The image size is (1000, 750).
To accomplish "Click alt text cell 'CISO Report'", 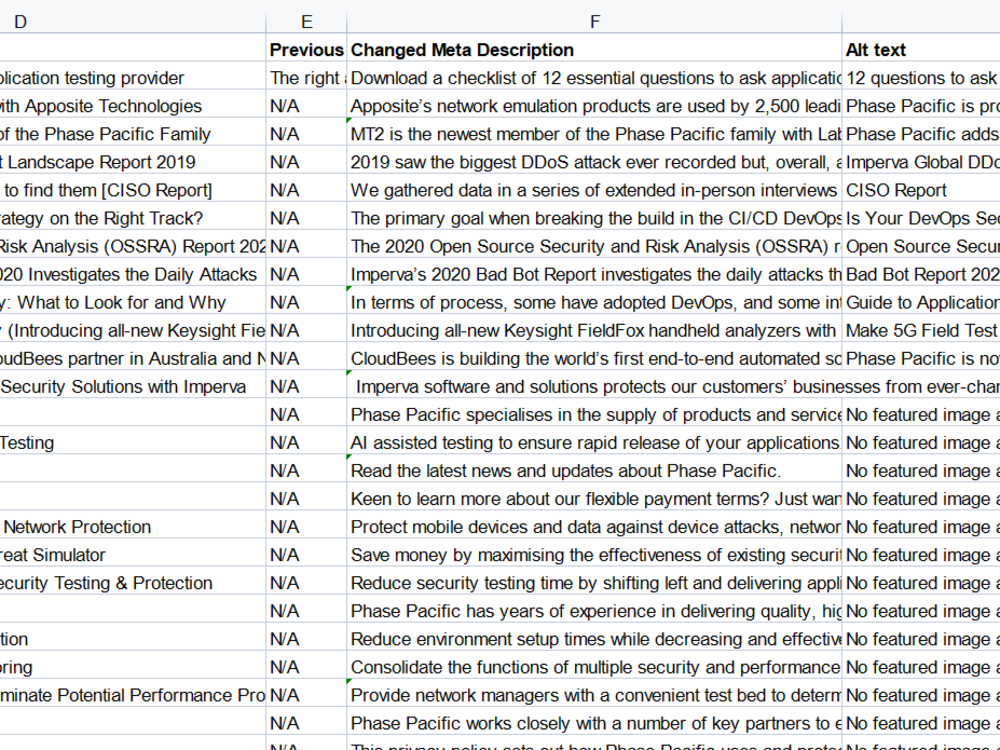I will tap(921, 190).
